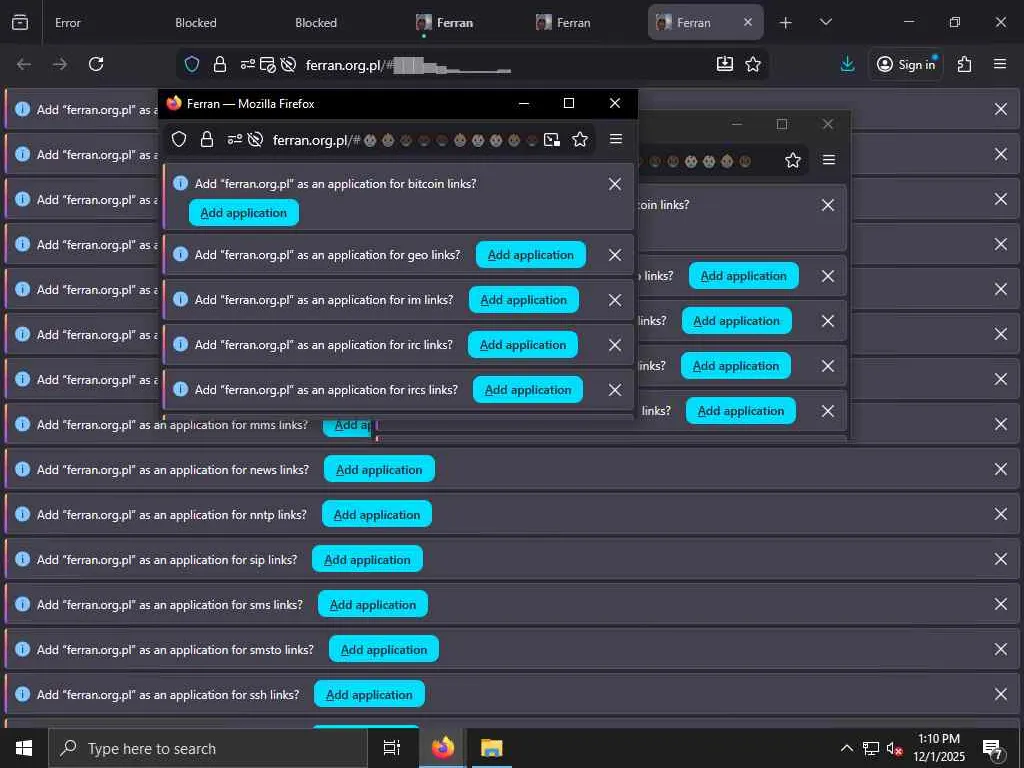
Task: Open new tab with plus button
Action: pos(786,23)
